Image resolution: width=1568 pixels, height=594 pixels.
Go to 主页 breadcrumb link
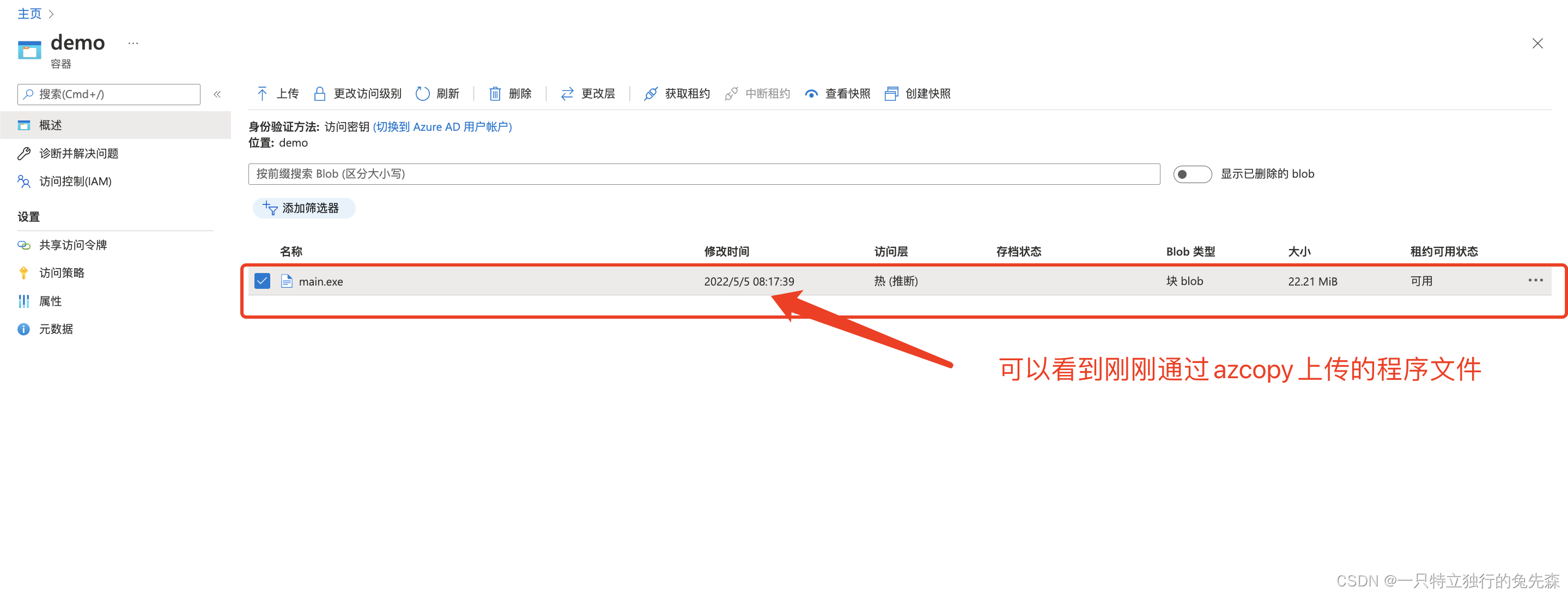[29, 14]
